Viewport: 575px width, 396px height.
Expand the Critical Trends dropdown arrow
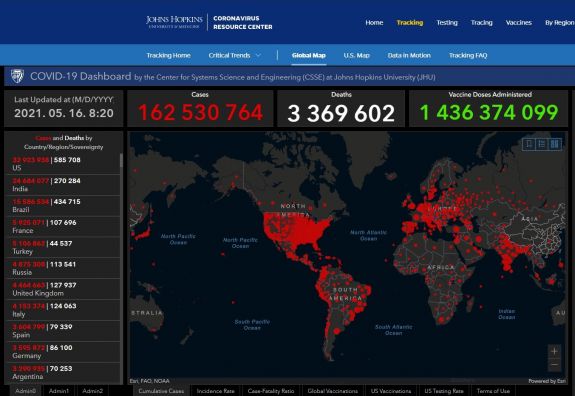(x=259, y=55)
